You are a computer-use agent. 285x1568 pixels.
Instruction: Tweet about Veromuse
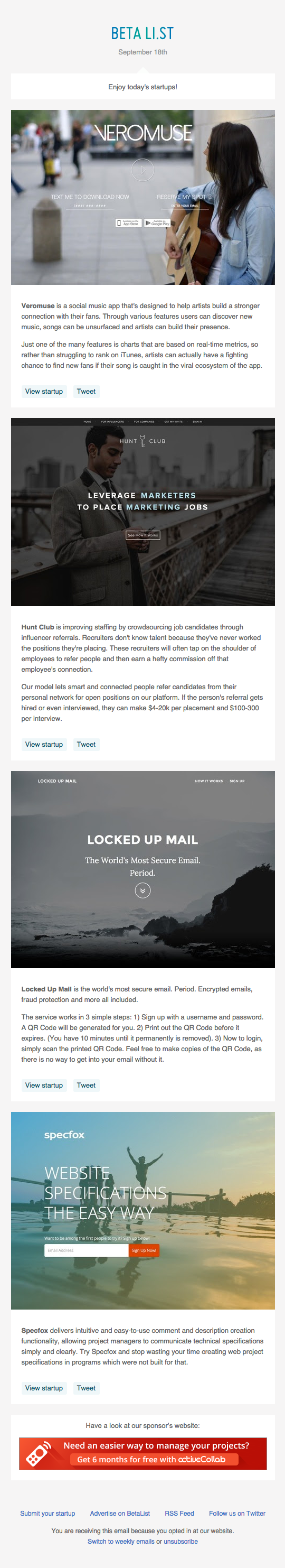point(86,392)
